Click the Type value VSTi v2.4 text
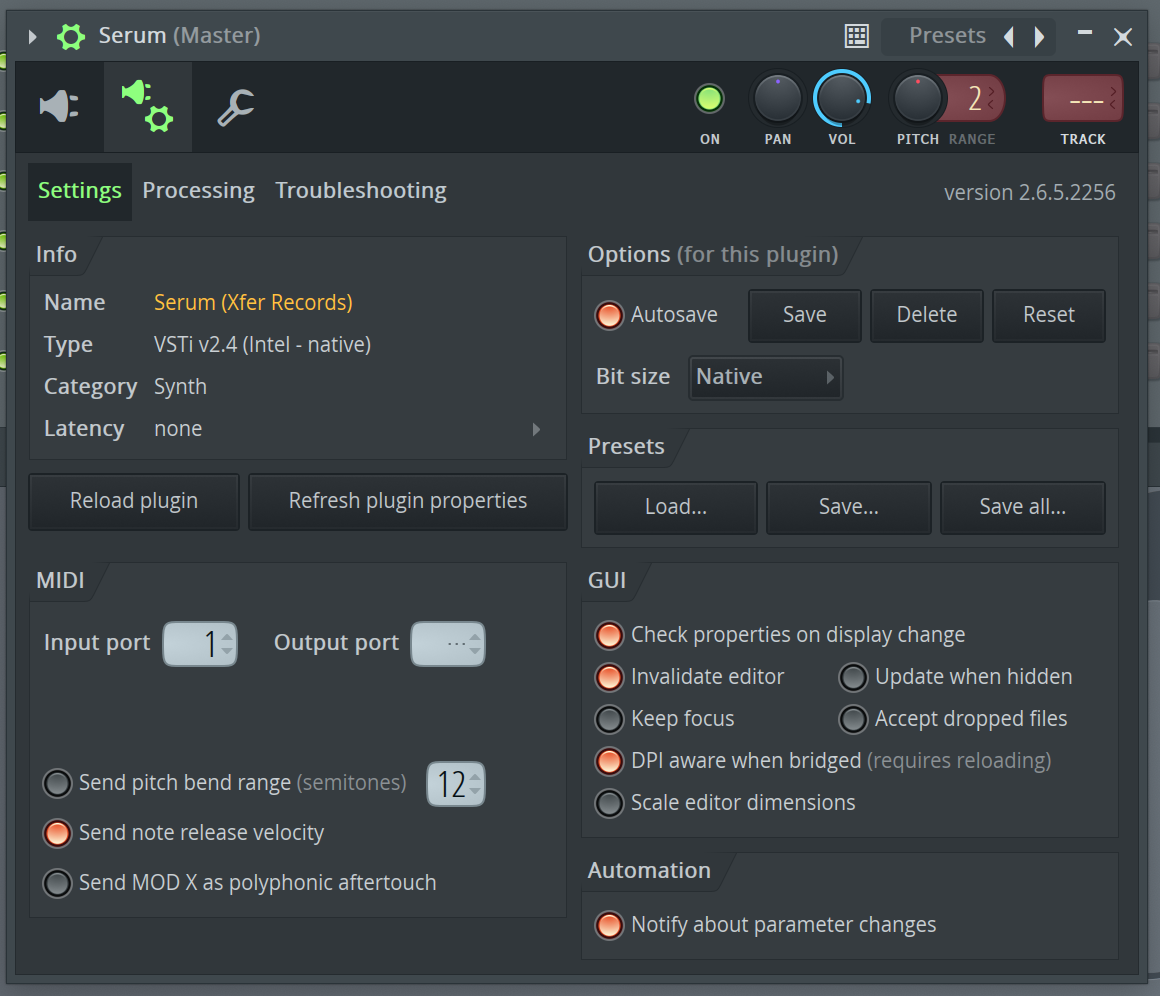 [263, 345]
